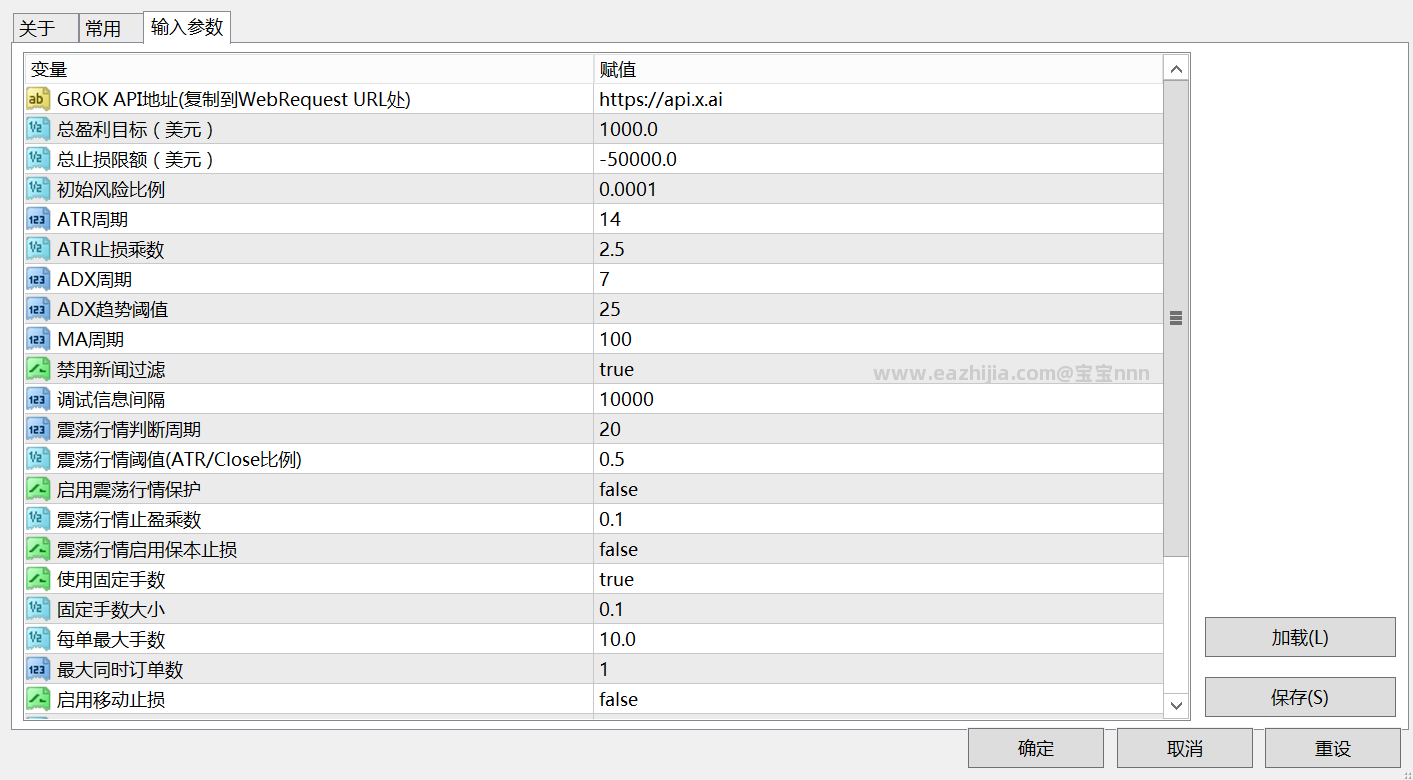Click the icon beside 震荡行情止盈乘数
The image size is (1413, 780).
(38, 519)
